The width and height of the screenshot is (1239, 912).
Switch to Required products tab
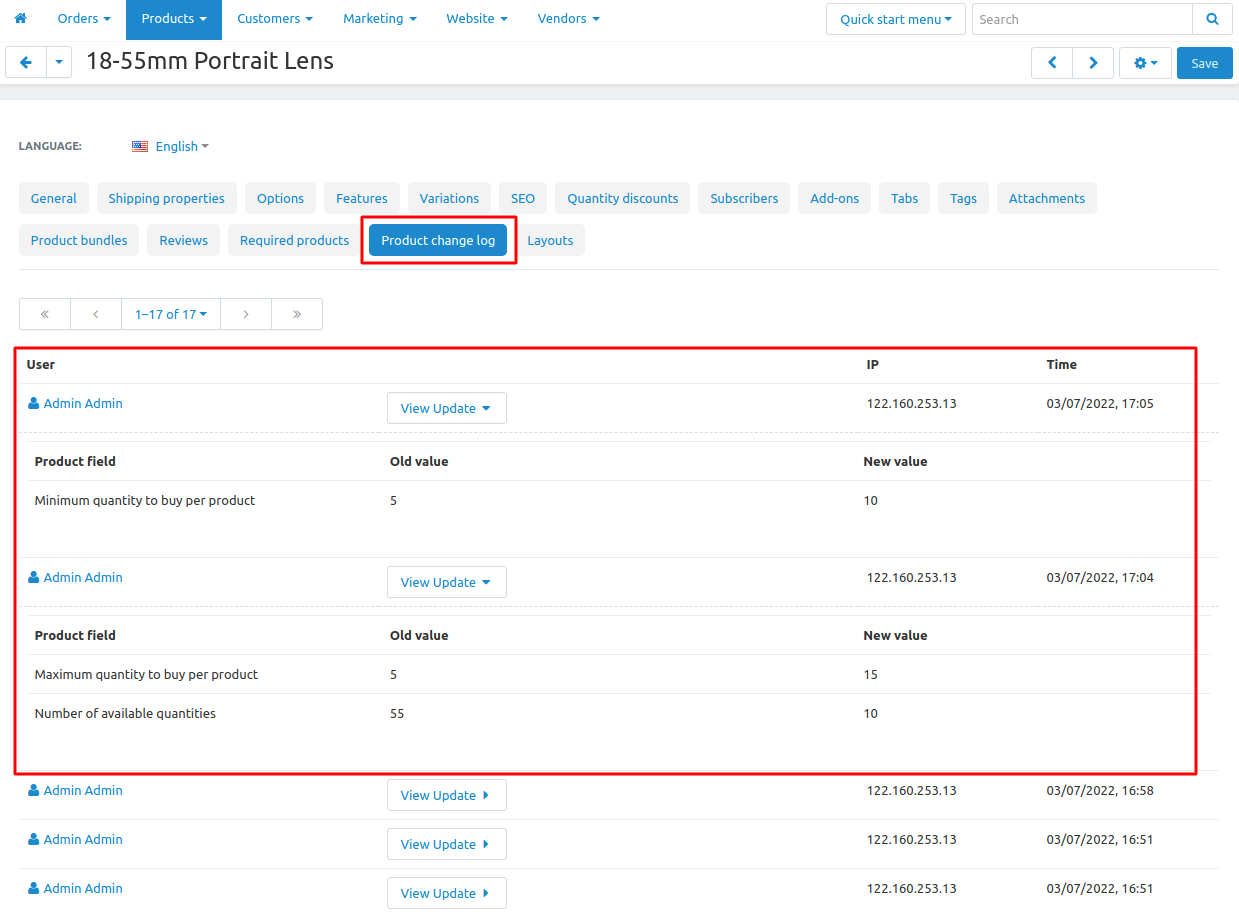click(x=295, y=240)
